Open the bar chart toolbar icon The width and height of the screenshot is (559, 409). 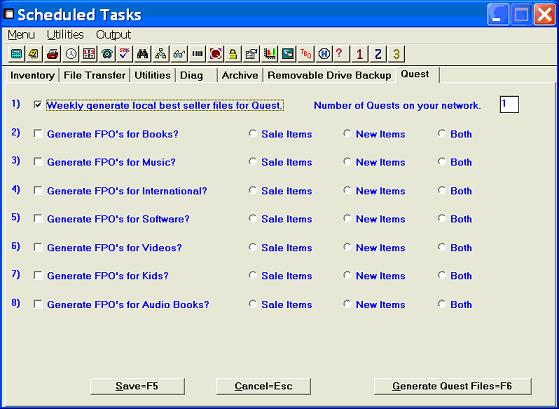coord(270,54)
